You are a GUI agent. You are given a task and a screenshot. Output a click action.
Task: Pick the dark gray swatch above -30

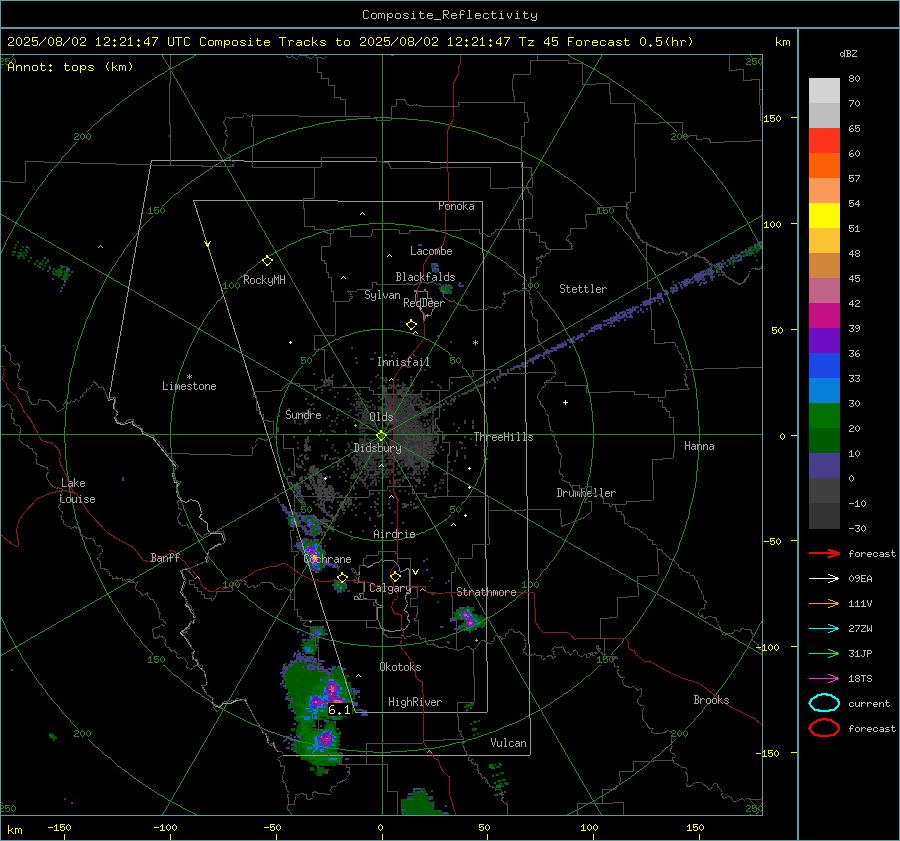pyautogui.click(x=824, y=516)
